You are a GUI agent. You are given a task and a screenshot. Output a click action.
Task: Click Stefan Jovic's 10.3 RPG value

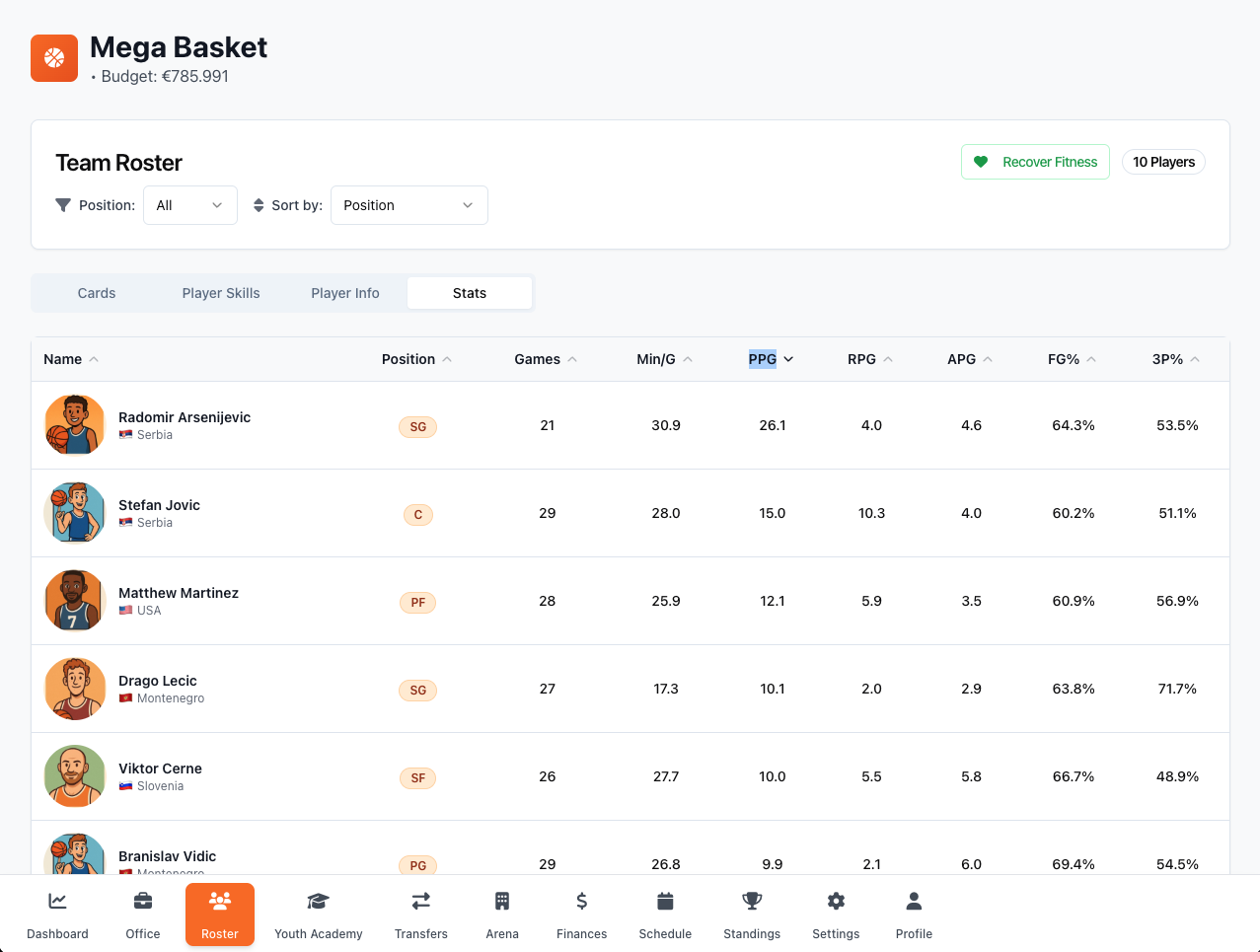(x=871, y=513)
